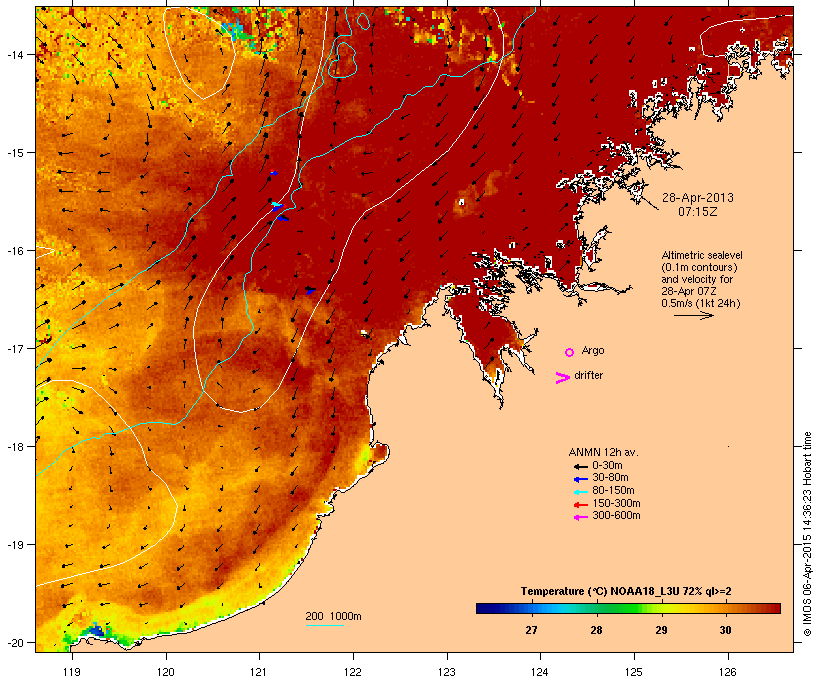The height and width of the screenshot is (680, 820).
Task: Click the color bar tick label '27'
Action: coord(531,630)
